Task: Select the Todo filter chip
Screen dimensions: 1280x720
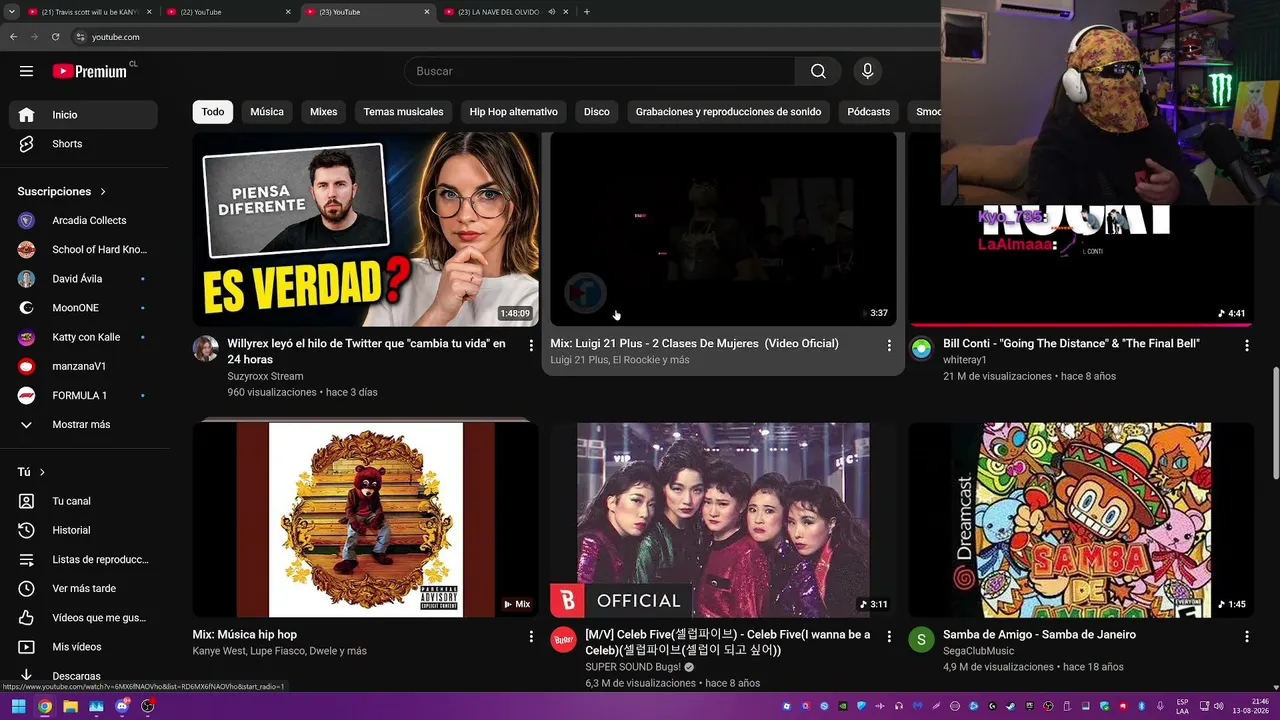Action: click(x=213, y=112)
